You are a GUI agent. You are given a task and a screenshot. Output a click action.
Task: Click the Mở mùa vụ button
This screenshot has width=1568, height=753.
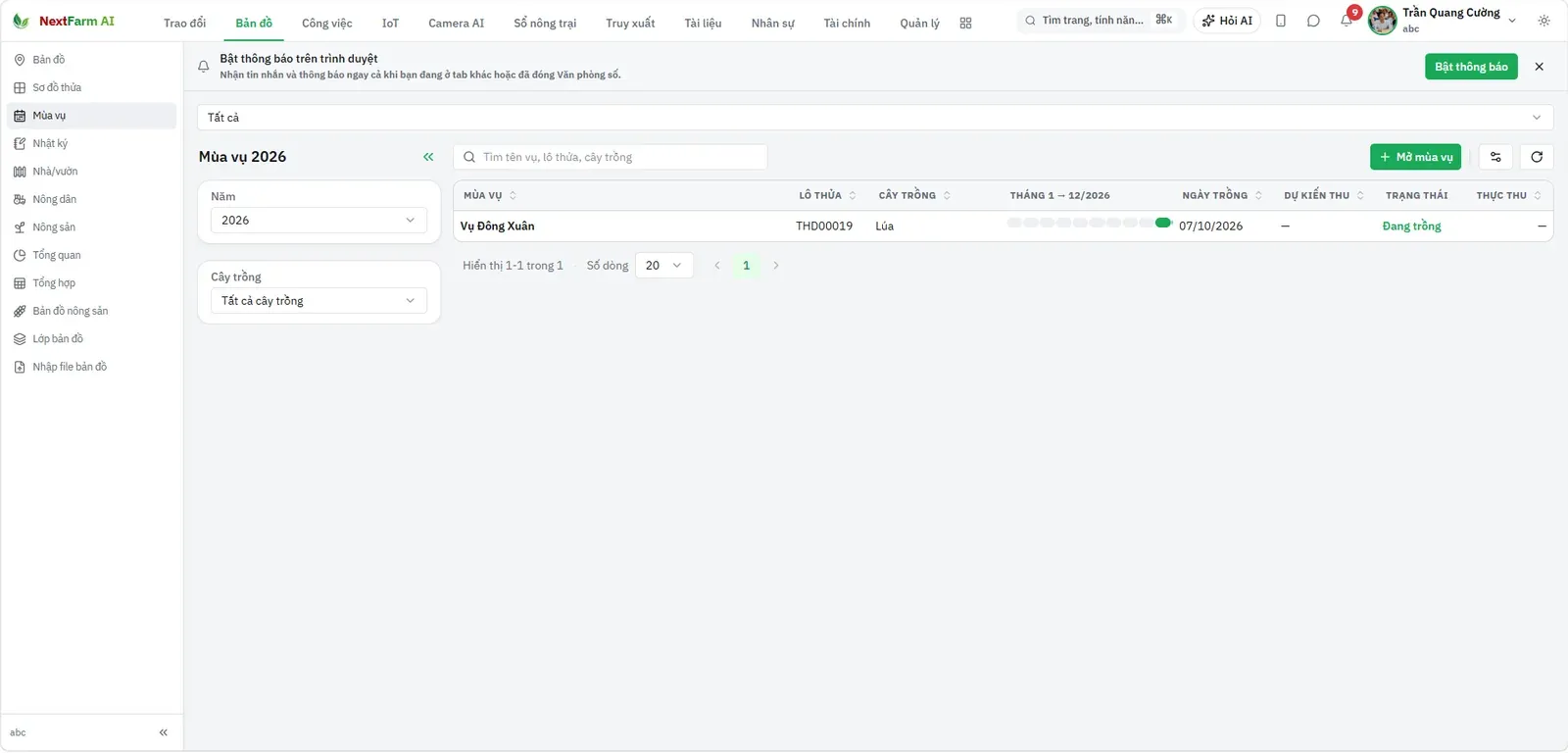click(1415, 157)
